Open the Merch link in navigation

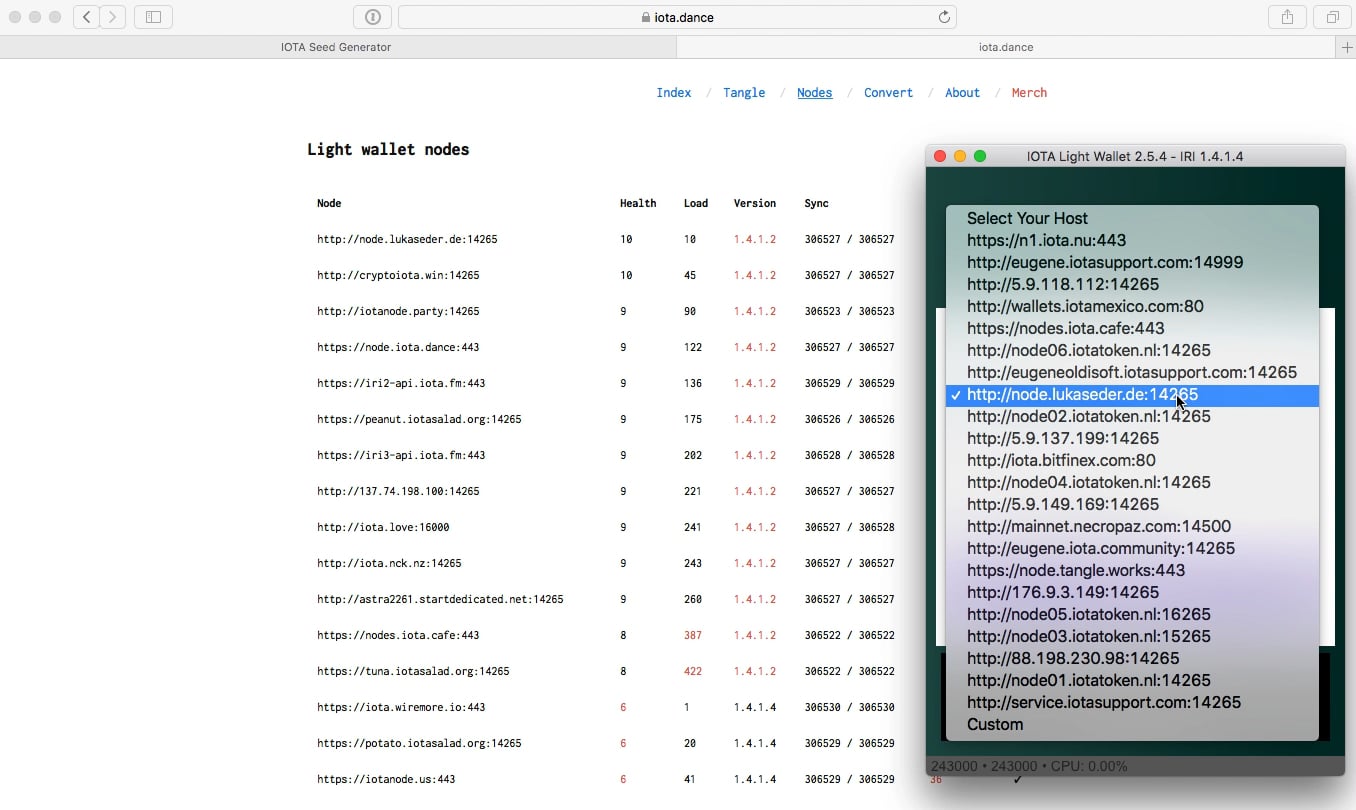(1029, 93)
